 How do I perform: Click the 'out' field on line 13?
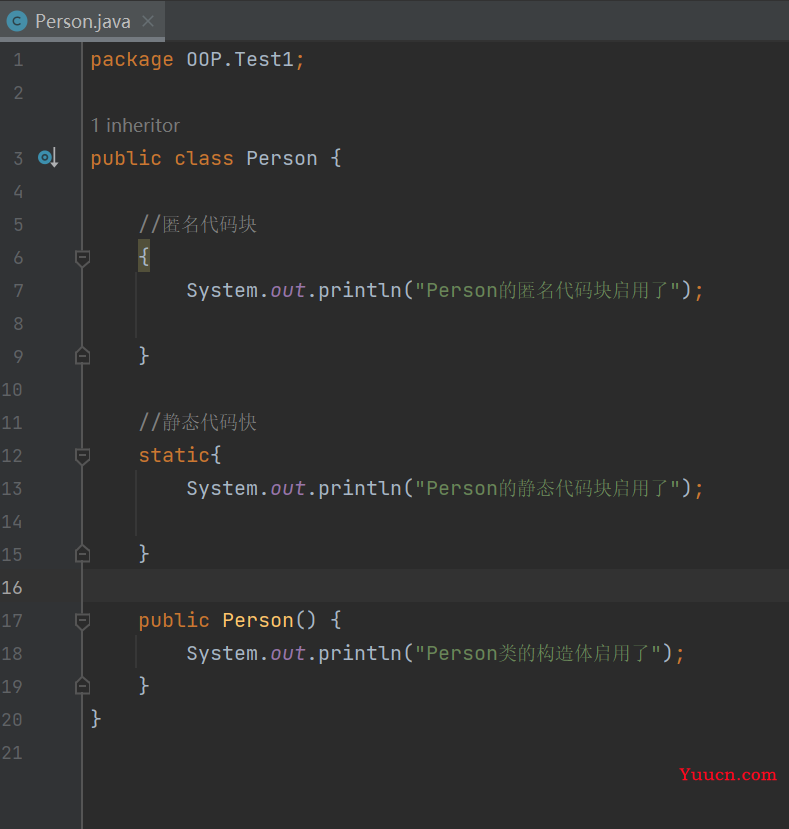point(288,489)
